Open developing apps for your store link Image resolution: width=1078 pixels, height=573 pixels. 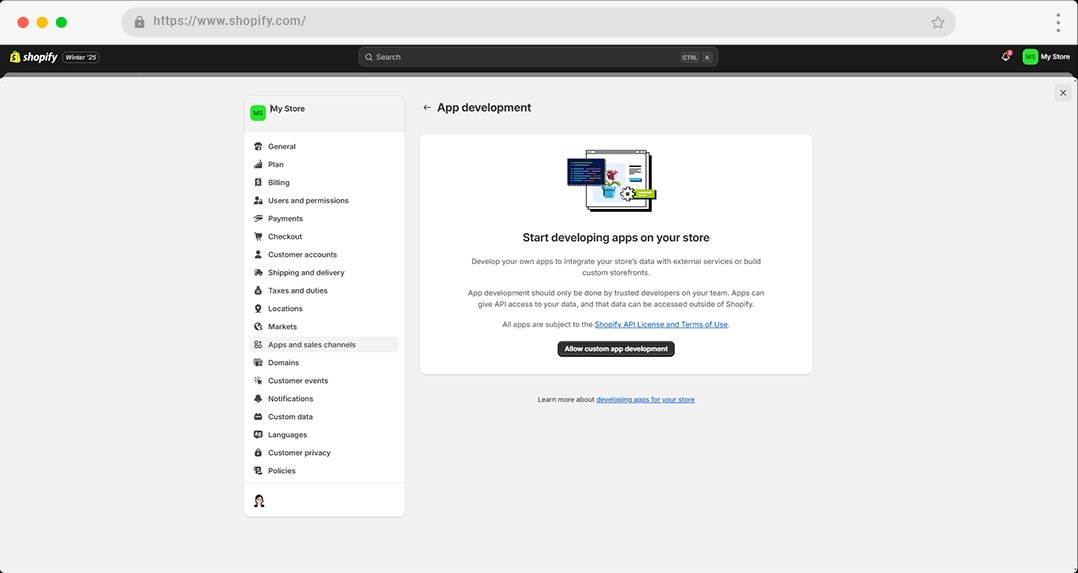click(x=645, y=400)
